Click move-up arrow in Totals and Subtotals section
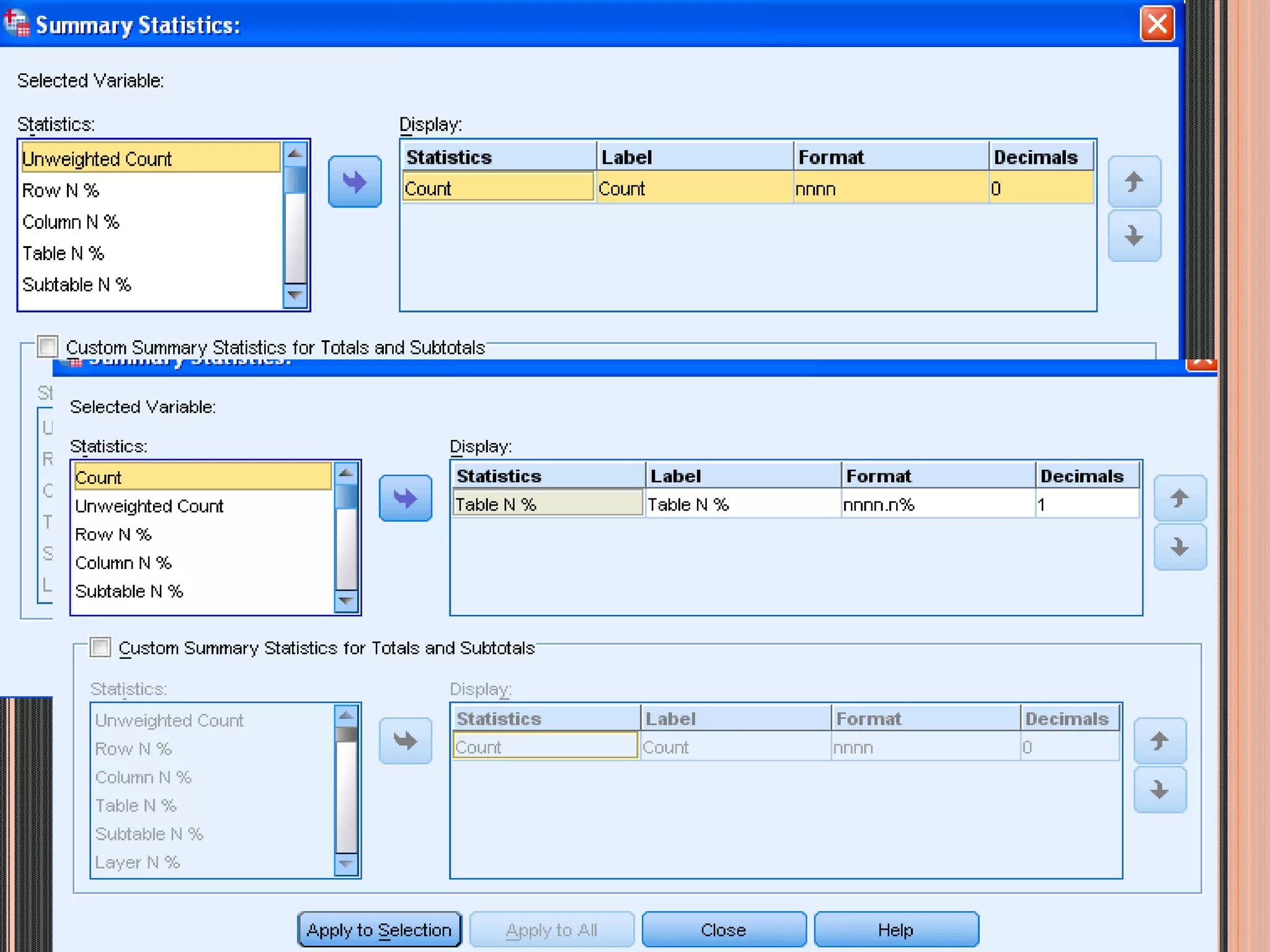1270x952 pixels. pos(1159,741)
